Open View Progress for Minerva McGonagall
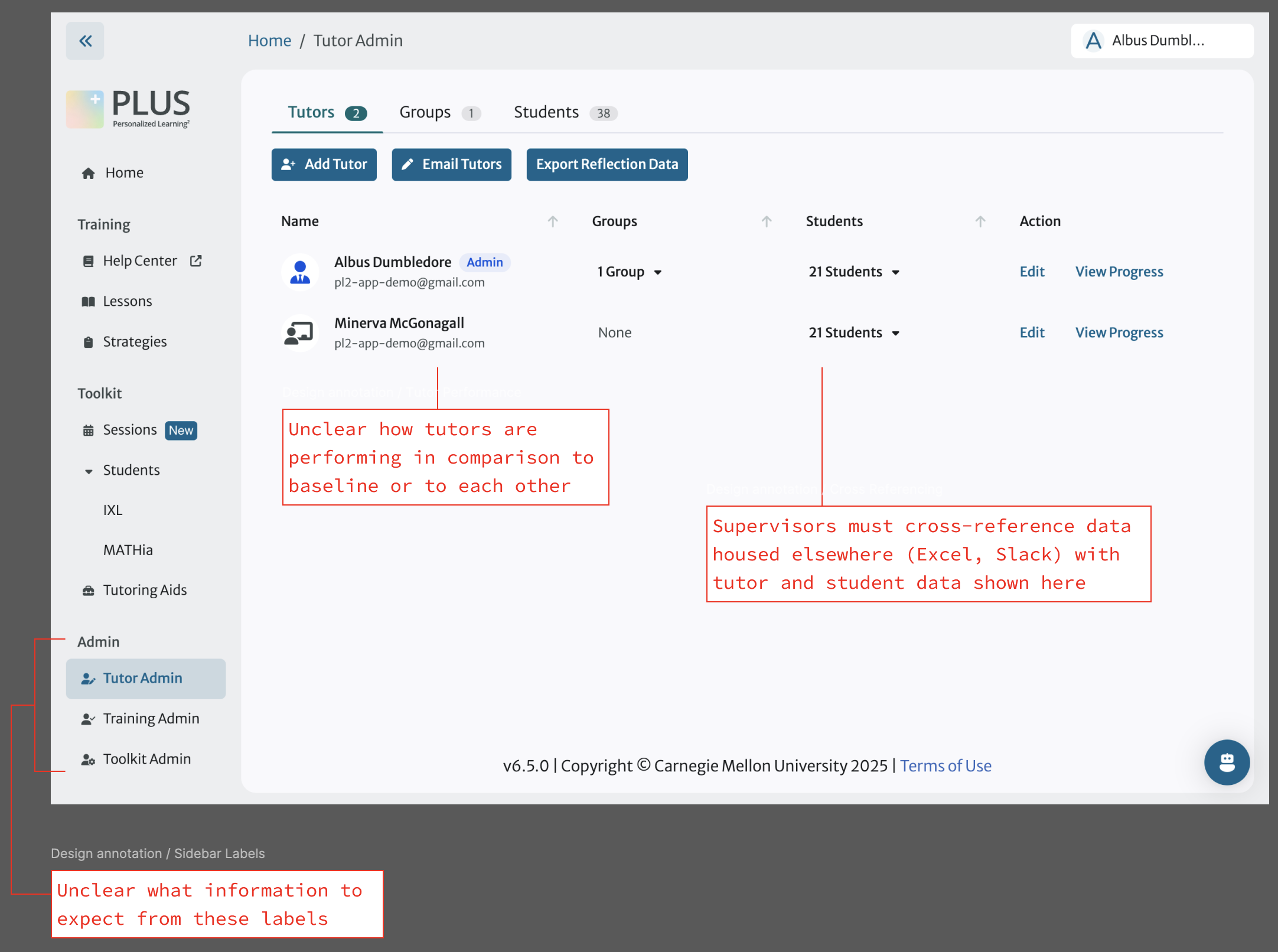1278x952 pixels. 1119,332
